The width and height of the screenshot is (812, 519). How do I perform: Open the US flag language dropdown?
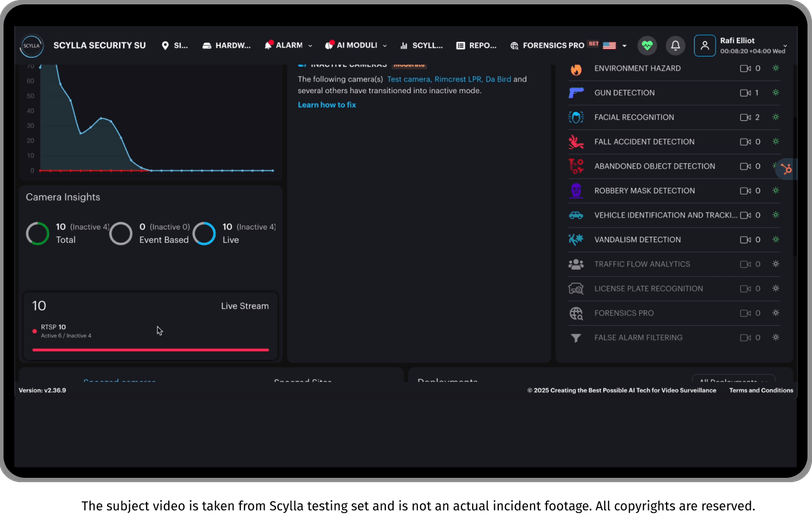pyautogui.click(x=614, y=46)
